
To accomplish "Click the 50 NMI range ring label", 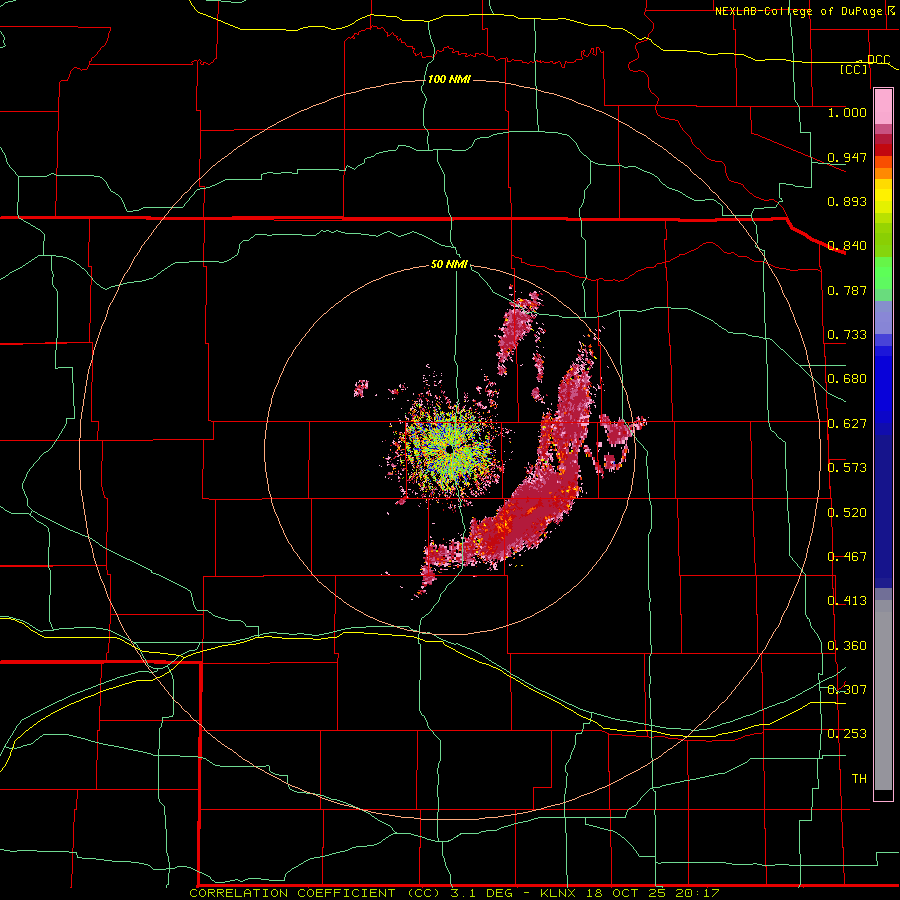I will click(x=449, y=264).
